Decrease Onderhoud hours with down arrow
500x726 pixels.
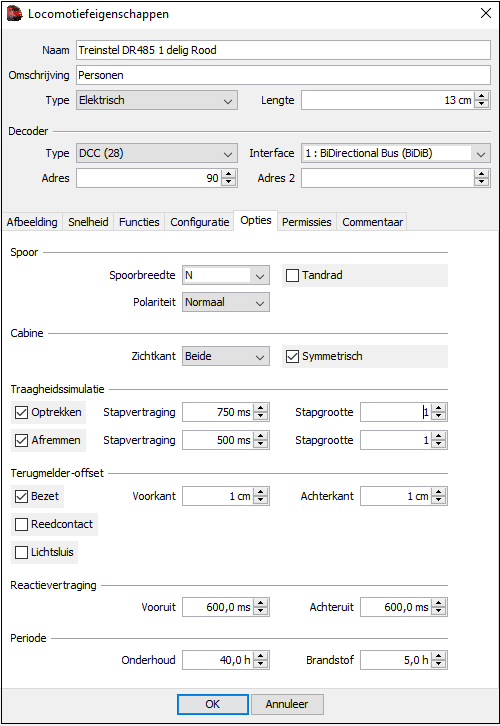click(261, 664)
